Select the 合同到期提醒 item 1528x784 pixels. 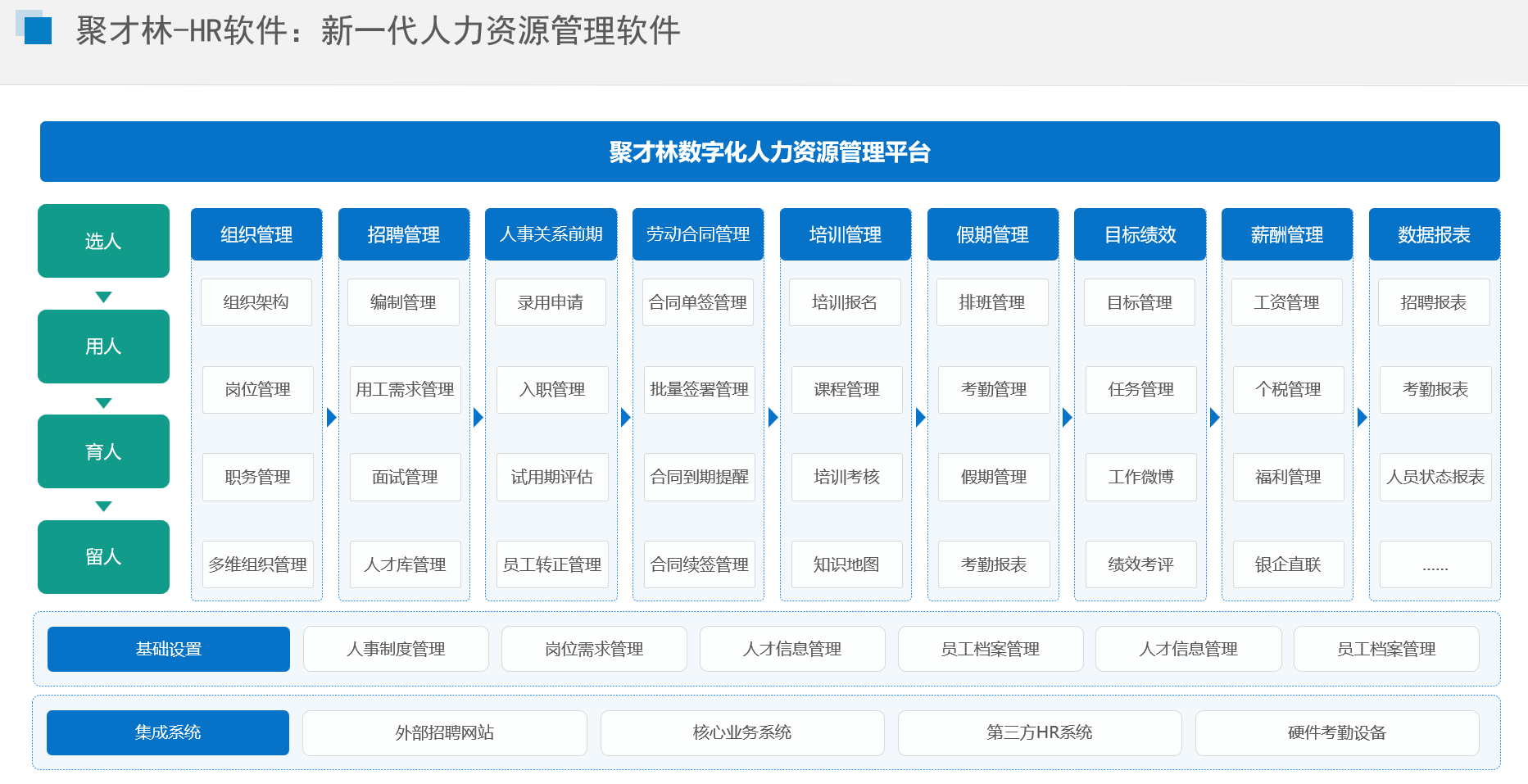point(700,477)
